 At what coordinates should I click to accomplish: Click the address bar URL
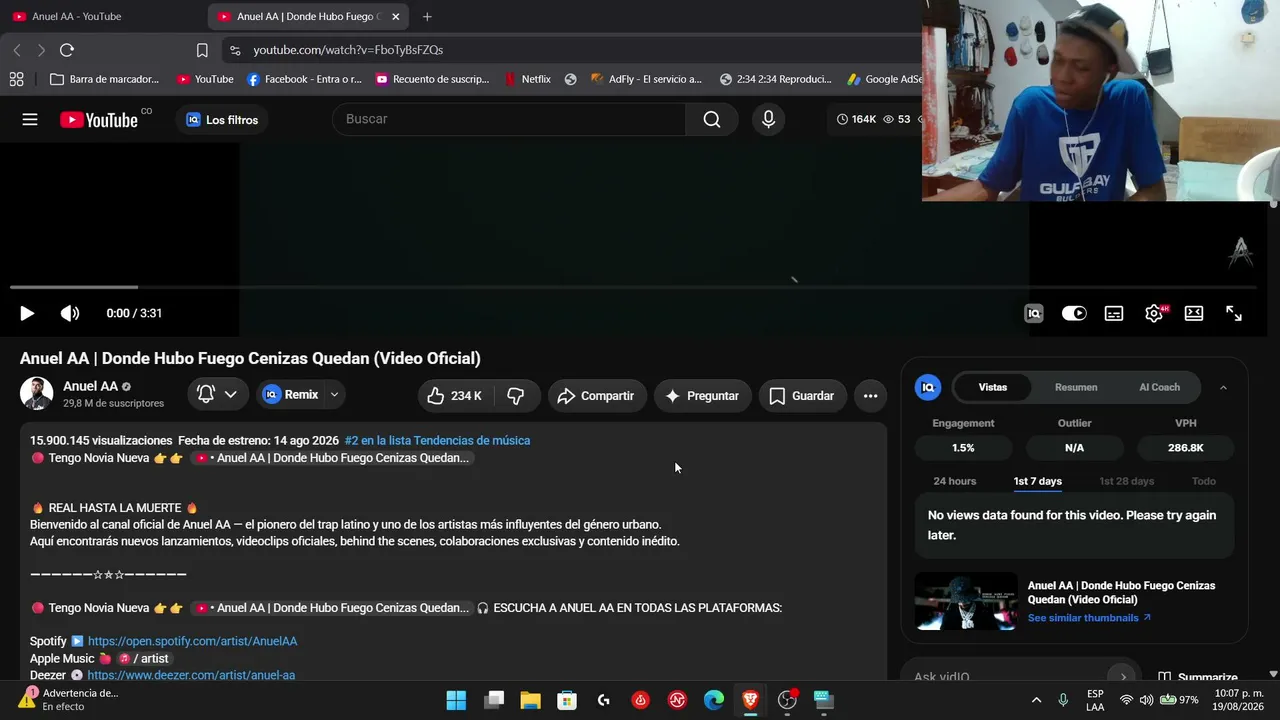point(348,50)
